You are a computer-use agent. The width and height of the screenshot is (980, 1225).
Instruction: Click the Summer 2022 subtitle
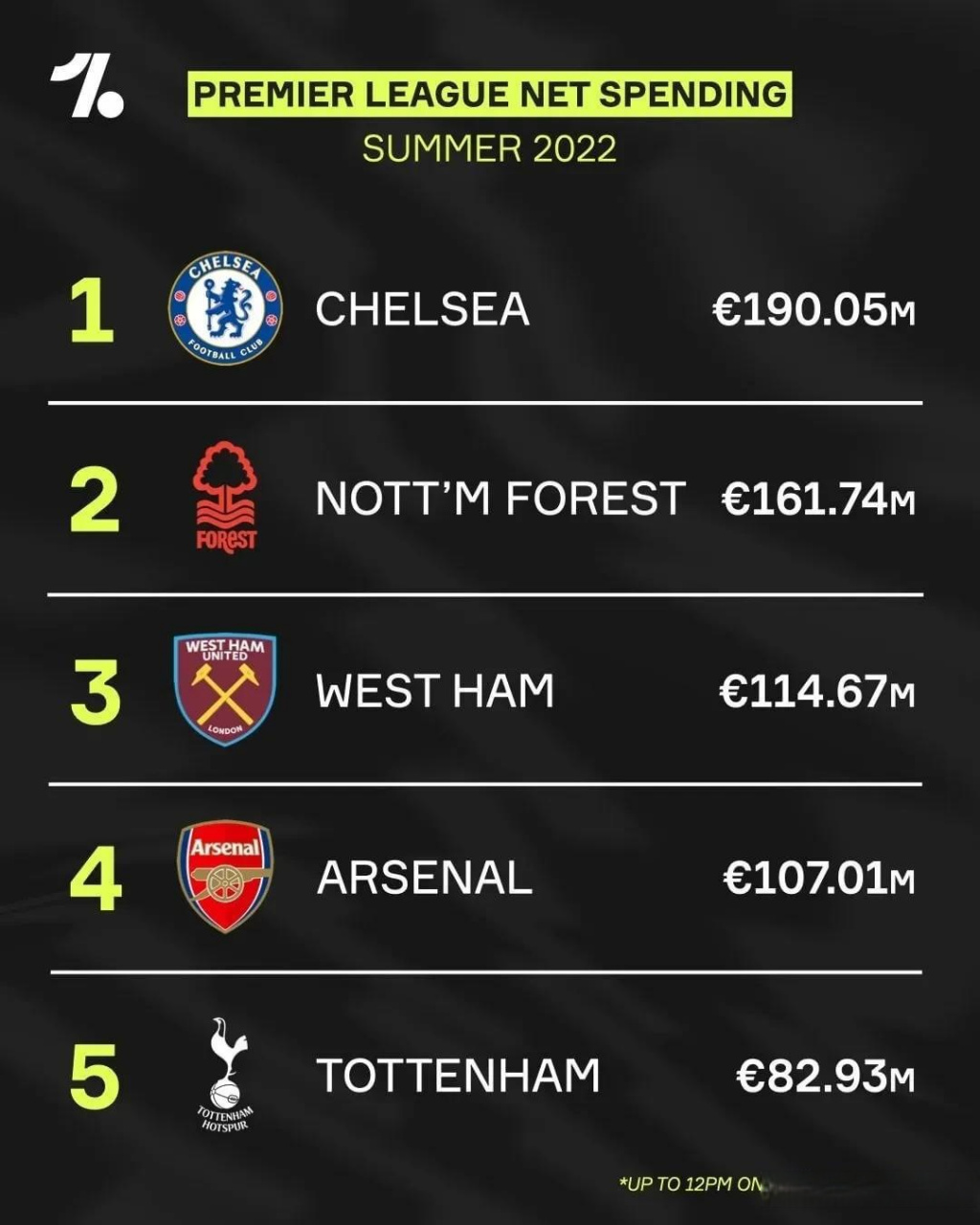490,149
